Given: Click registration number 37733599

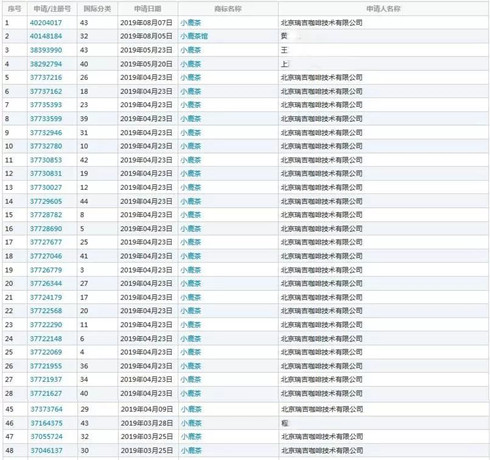Looking at the screenshot, I should [x=46, y=119].
